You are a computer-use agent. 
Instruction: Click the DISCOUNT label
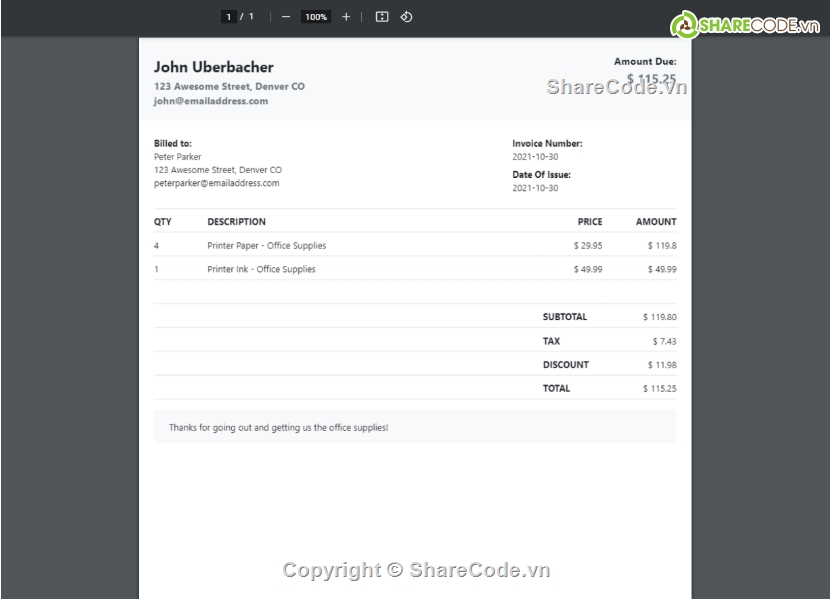click(565, 365)
